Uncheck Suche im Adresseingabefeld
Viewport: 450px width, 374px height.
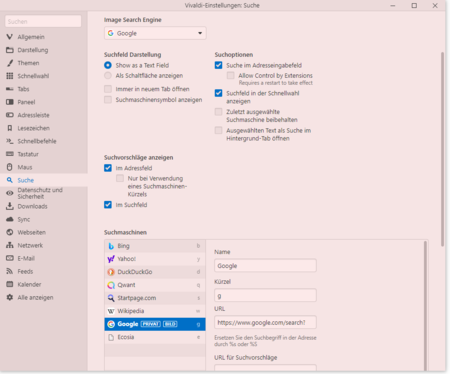point(218,65)
